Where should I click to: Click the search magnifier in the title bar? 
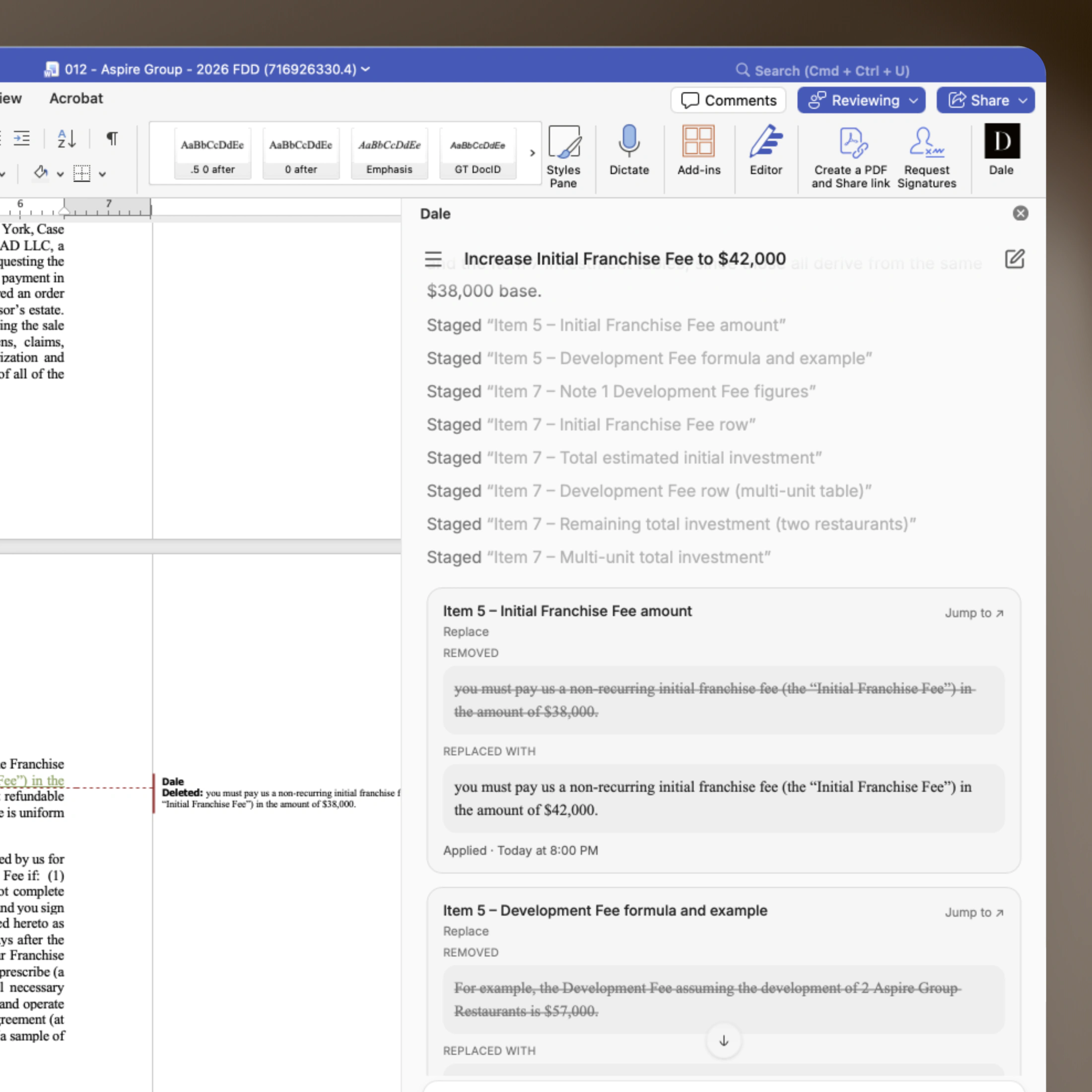coord(742,70)
